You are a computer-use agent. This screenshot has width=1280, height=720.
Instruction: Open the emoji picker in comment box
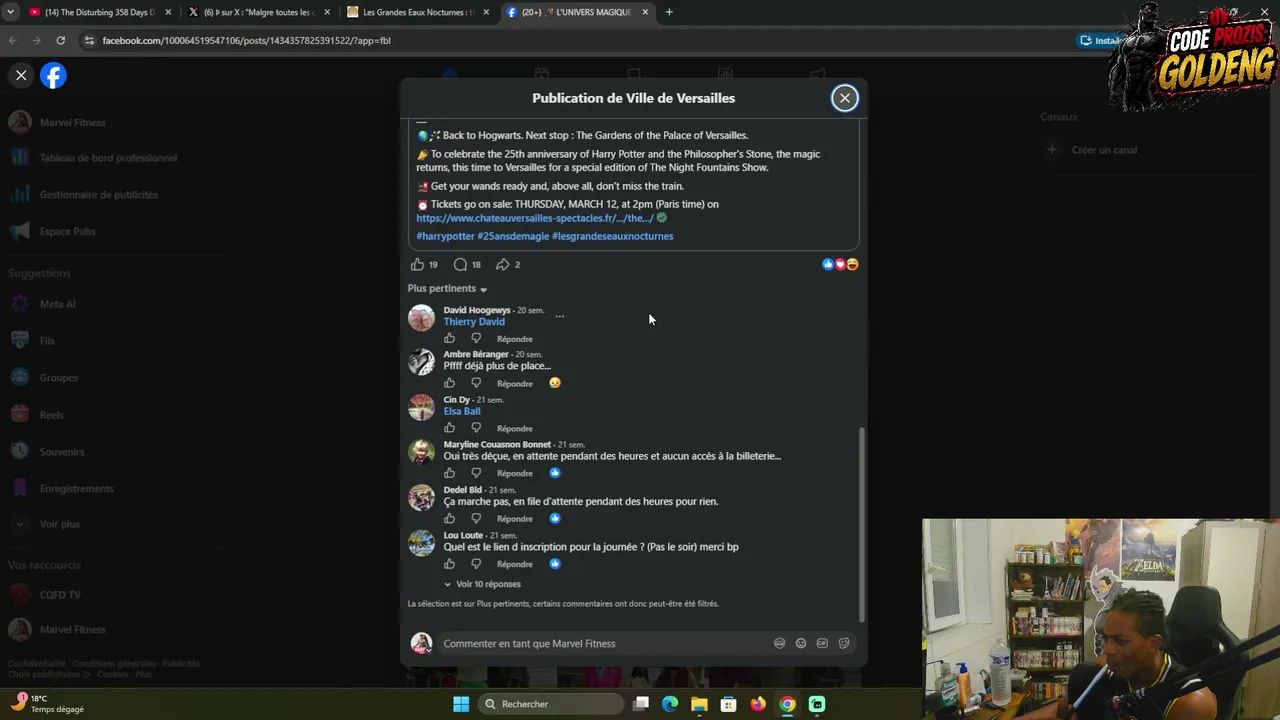[x=801, y=644]
